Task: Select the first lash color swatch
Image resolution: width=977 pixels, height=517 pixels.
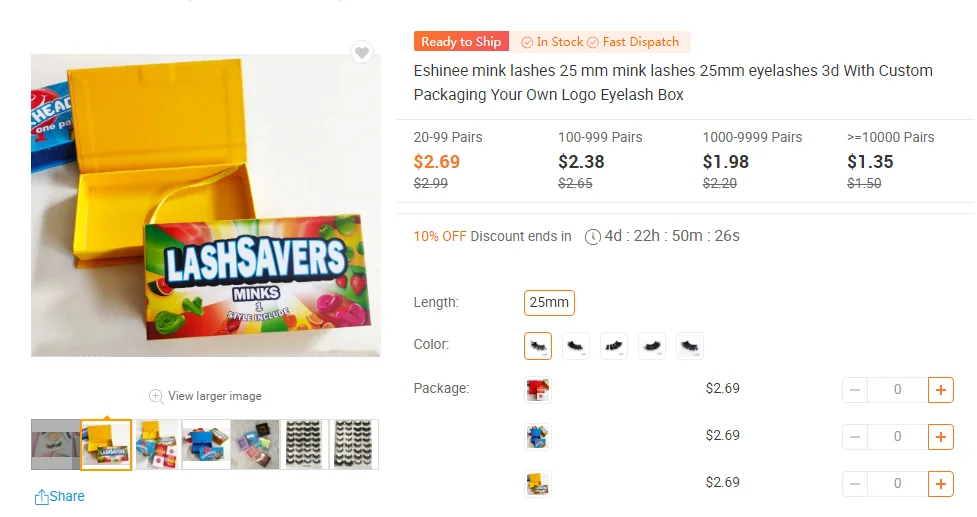Action: (x=538, y=346)
